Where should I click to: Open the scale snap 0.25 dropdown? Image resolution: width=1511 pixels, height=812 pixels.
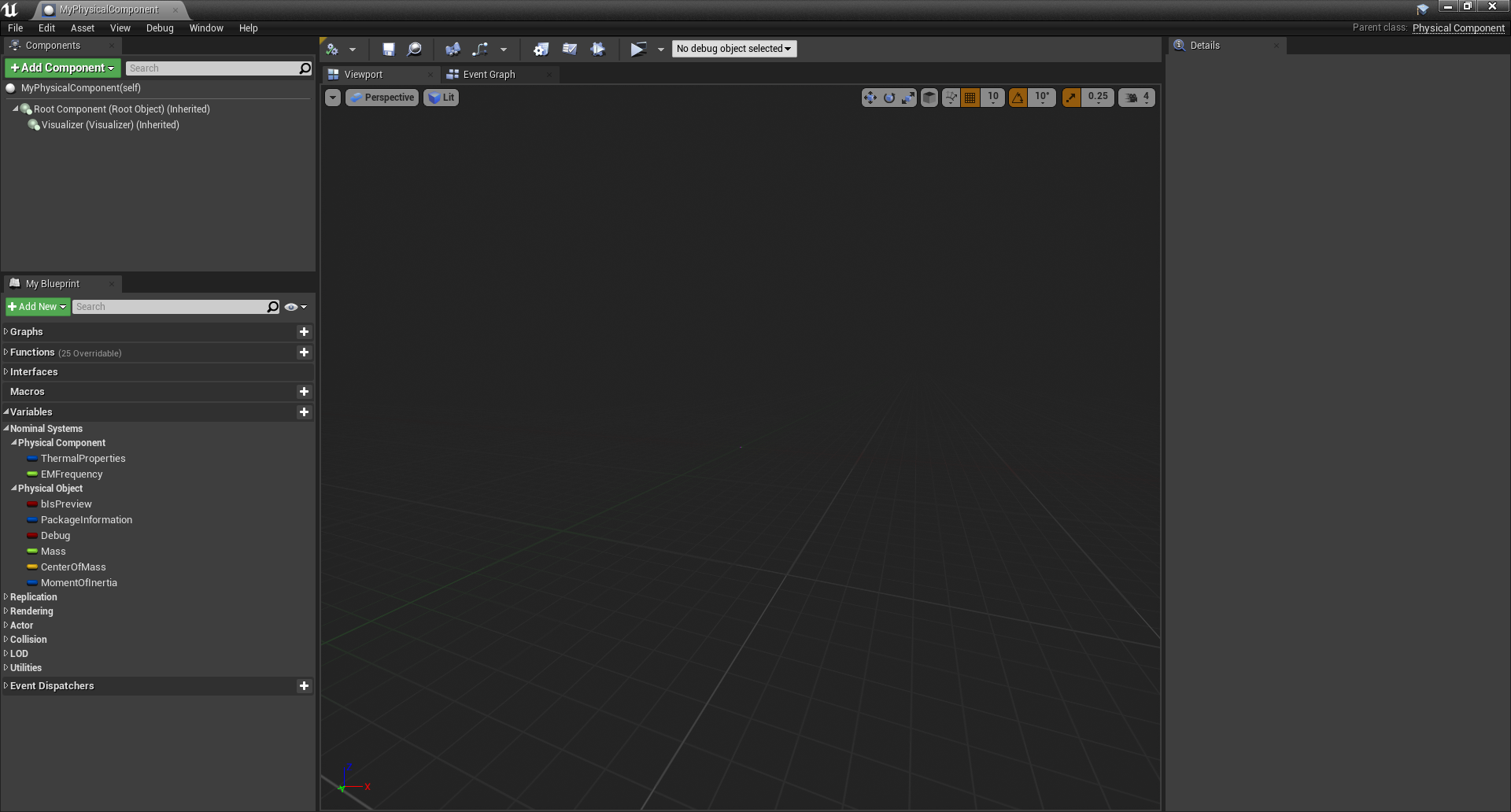(x=1098, y=98)
